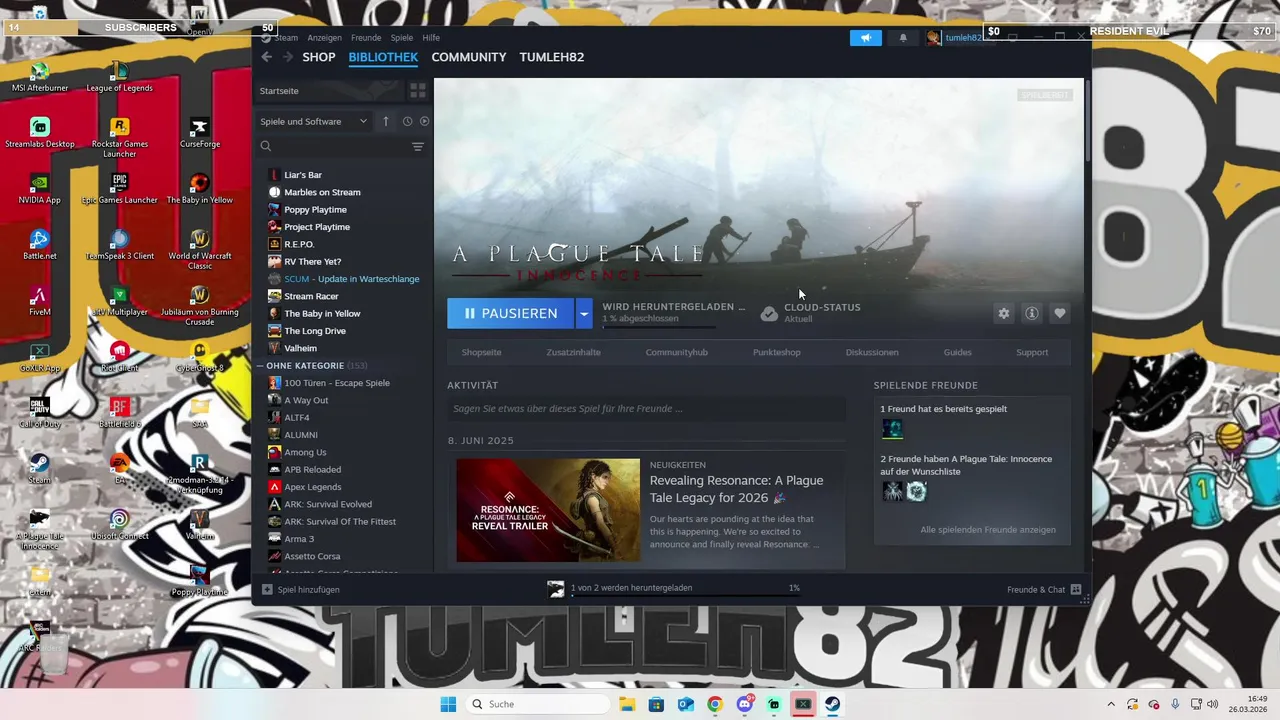Viewport: 1280px width, 720px height.
Task: Open advanced filter options in library search
Action: tap(418, 147)
